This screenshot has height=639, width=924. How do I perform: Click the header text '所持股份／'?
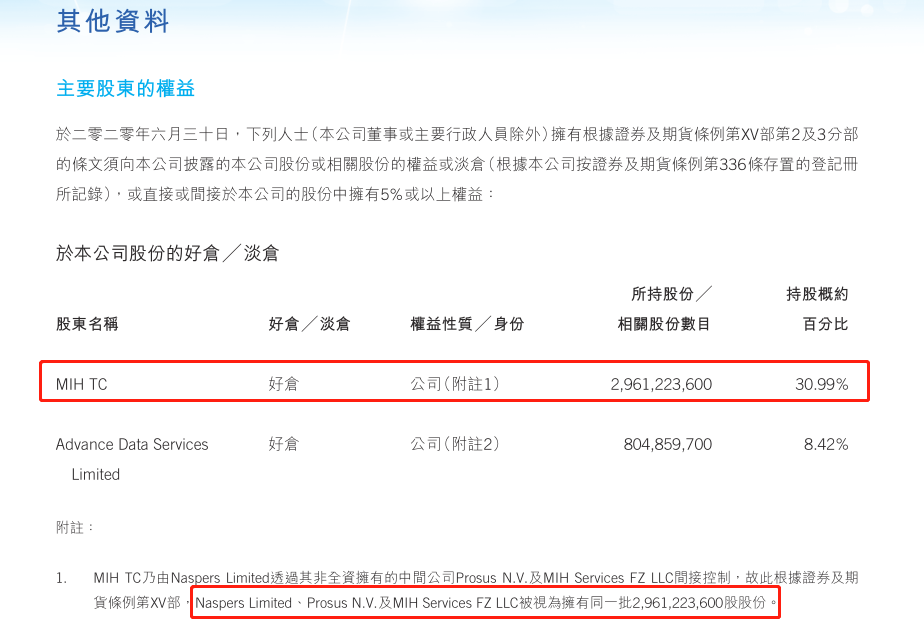672,294
